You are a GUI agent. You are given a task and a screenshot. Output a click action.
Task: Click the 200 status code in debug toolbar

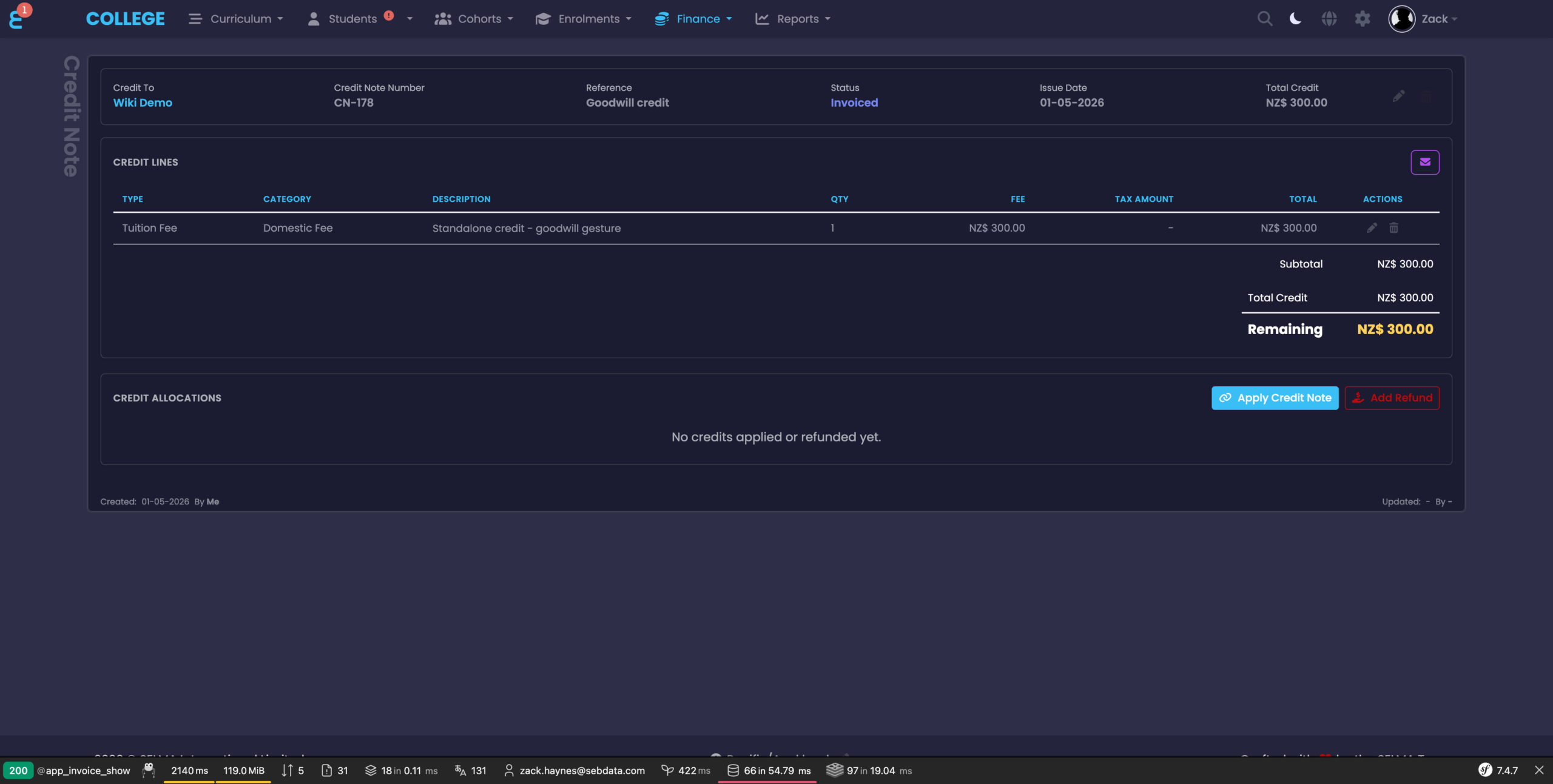click(18, 771)
